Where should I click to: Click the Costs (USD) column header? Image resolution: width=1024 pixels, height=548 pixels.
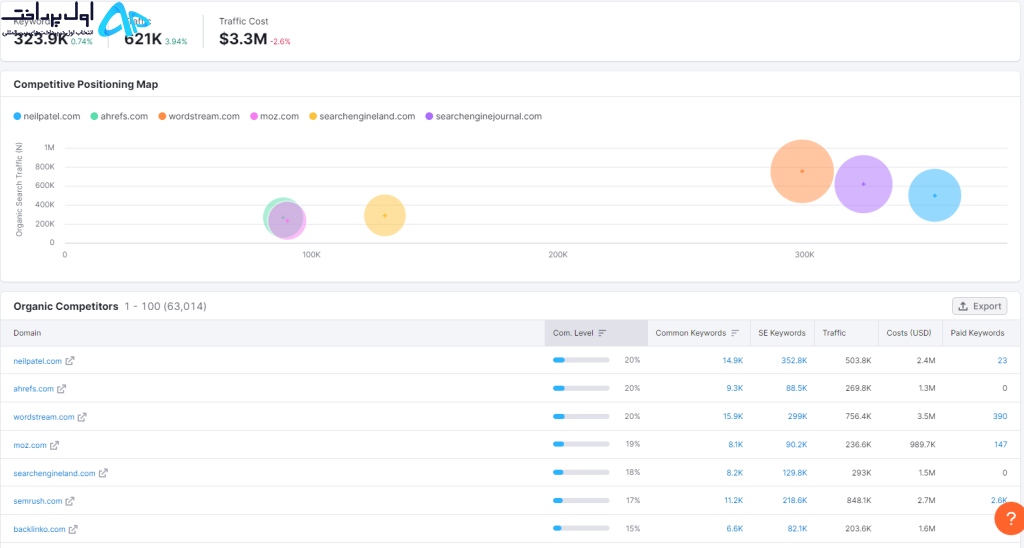click(x=908, y=333)
